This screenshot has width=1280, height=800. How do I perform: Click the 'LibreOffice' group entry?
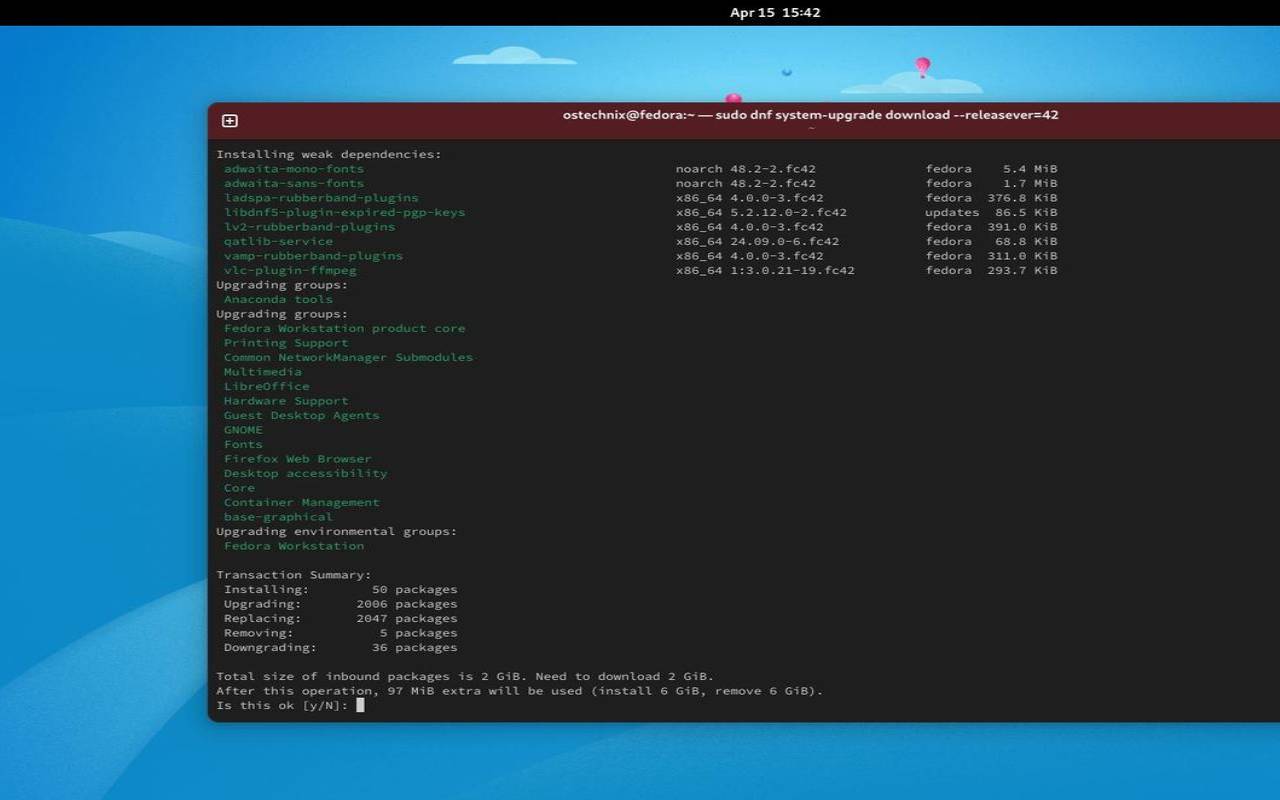point(266,386)
